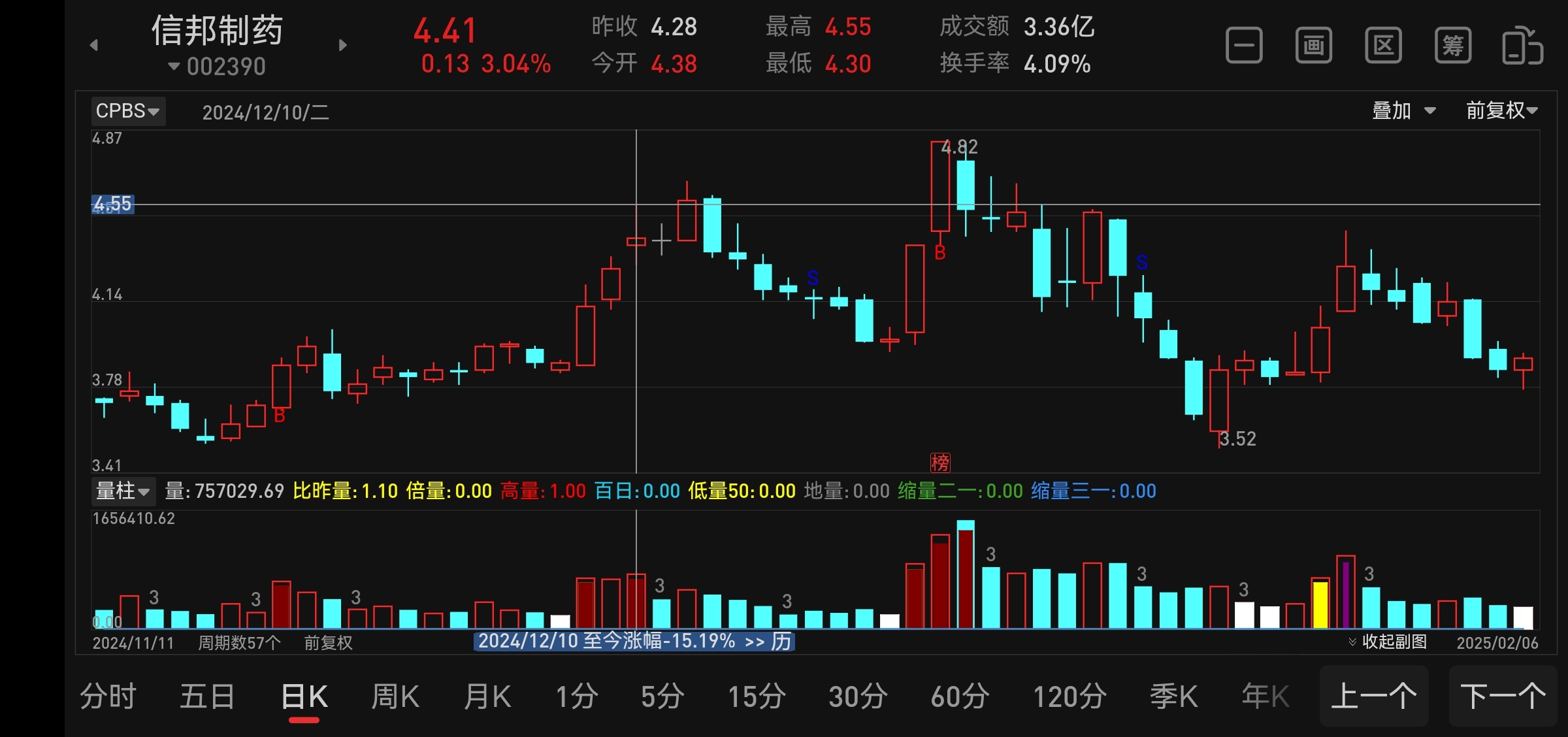Switch to 120分 chart tab
1568x737 pixels.
point(1070,696)
